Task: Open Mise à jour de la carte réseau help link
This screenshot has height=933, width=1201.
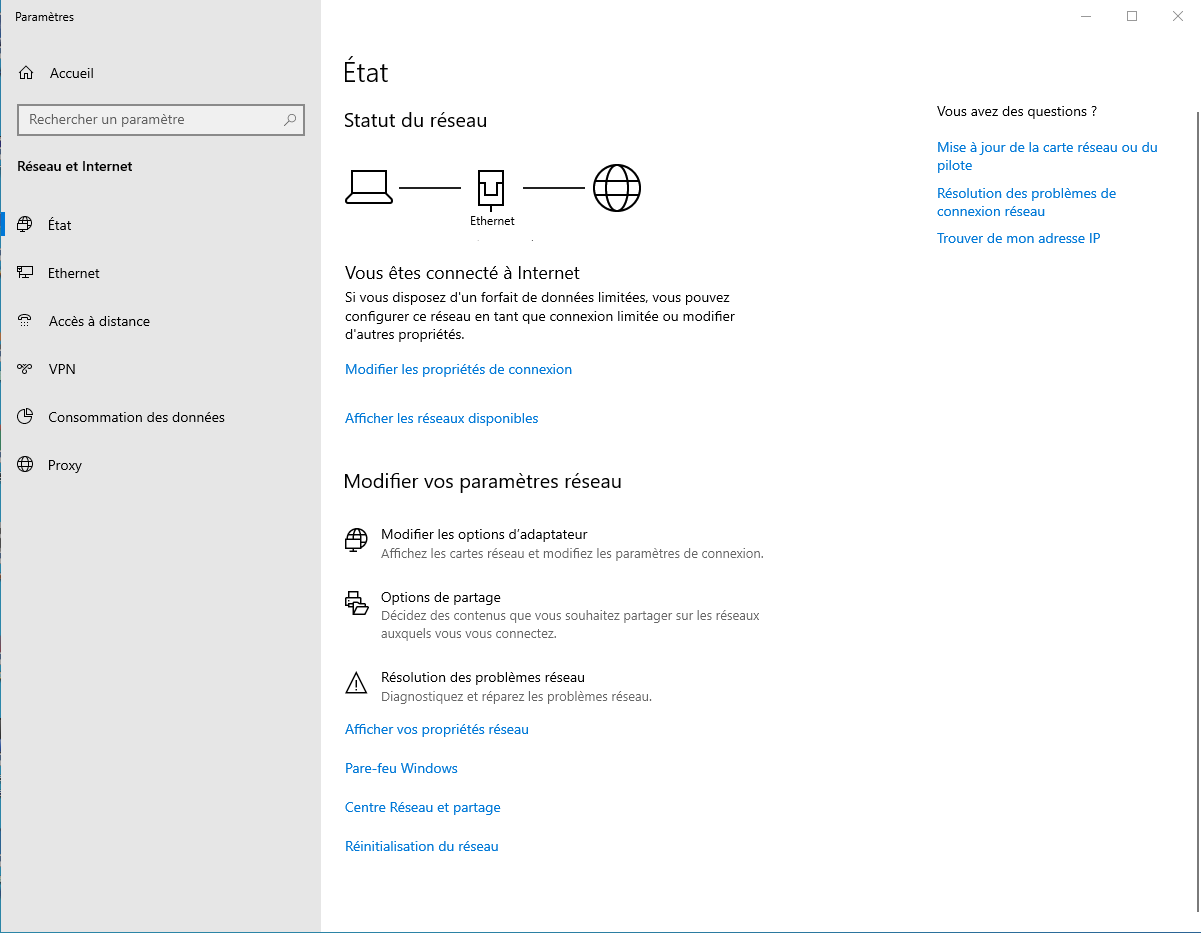Action: pyautogui.click(x=1047, y=156)
